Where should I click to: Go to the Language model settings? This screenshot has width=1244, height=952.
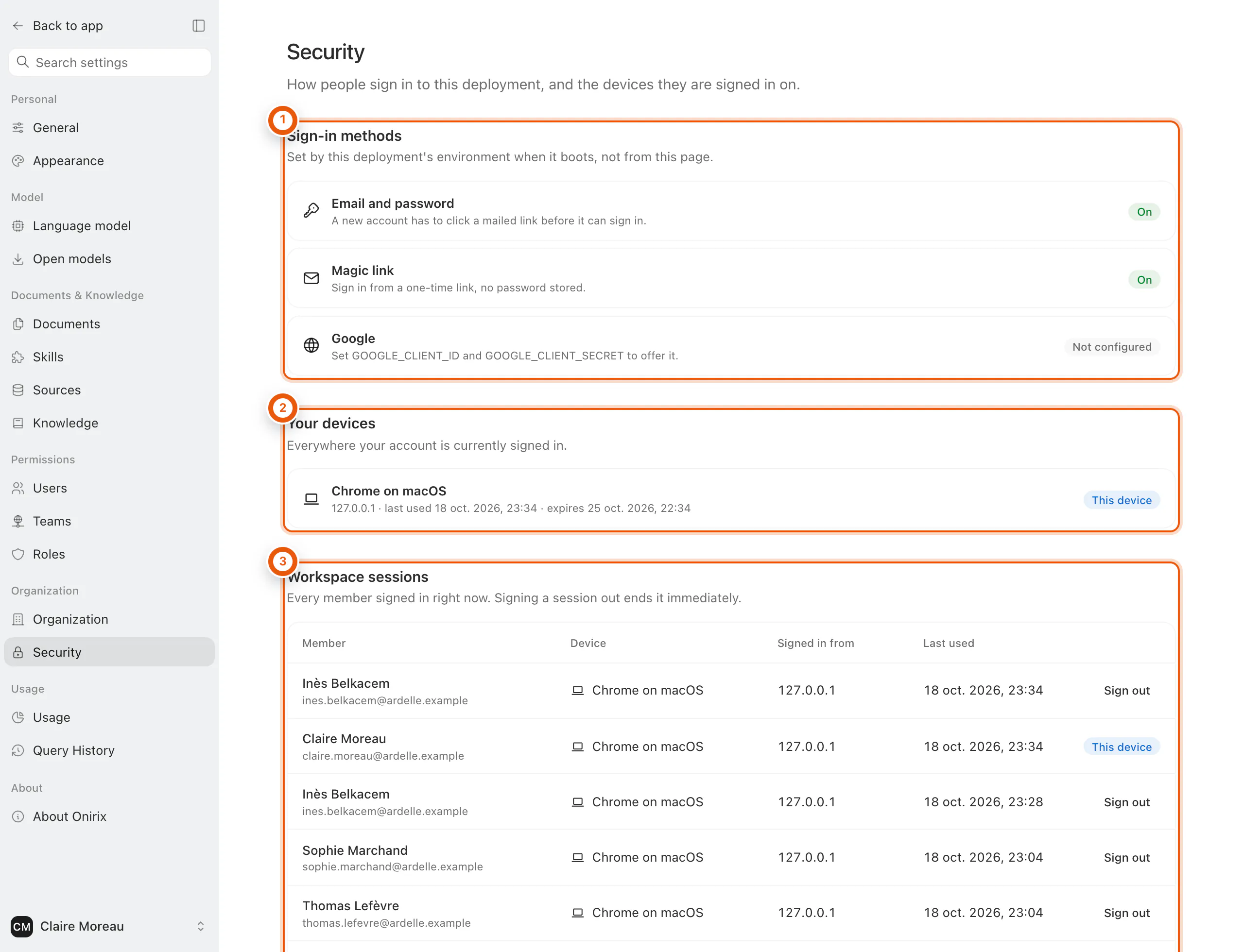[x=109, y=225]
